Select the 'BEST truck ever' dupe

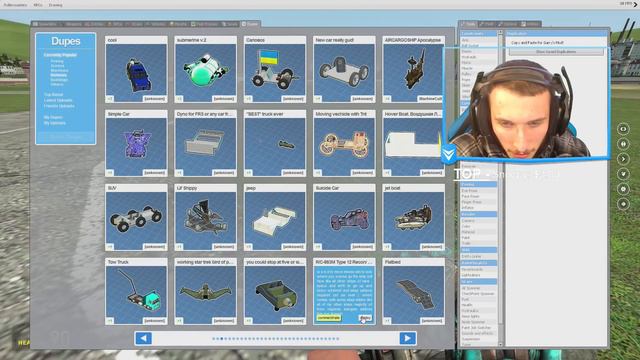coord(275,143)
